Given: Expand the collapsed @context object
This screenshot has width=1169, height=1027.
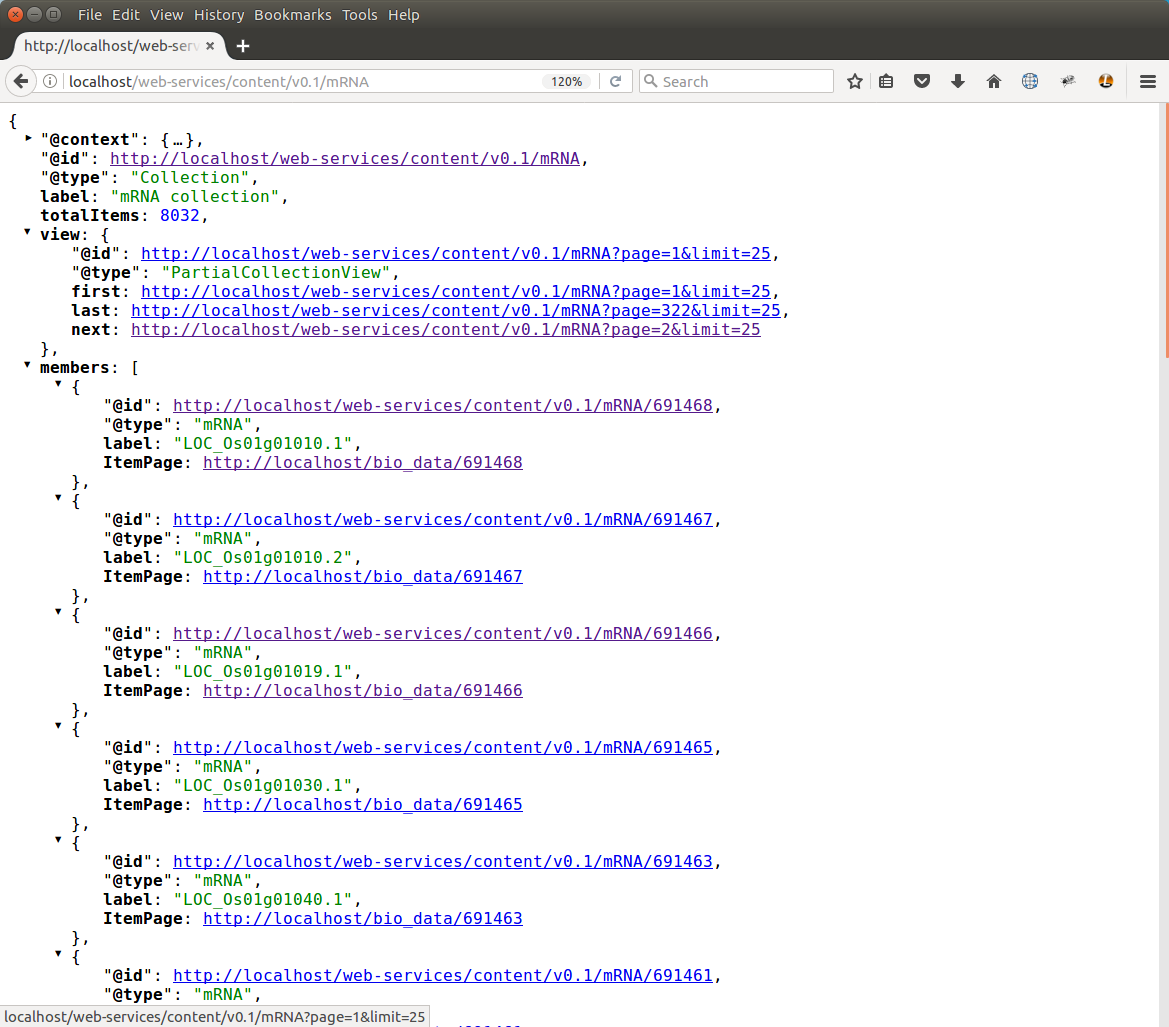Looking at the screenshot, I should [x=28, y=137].
